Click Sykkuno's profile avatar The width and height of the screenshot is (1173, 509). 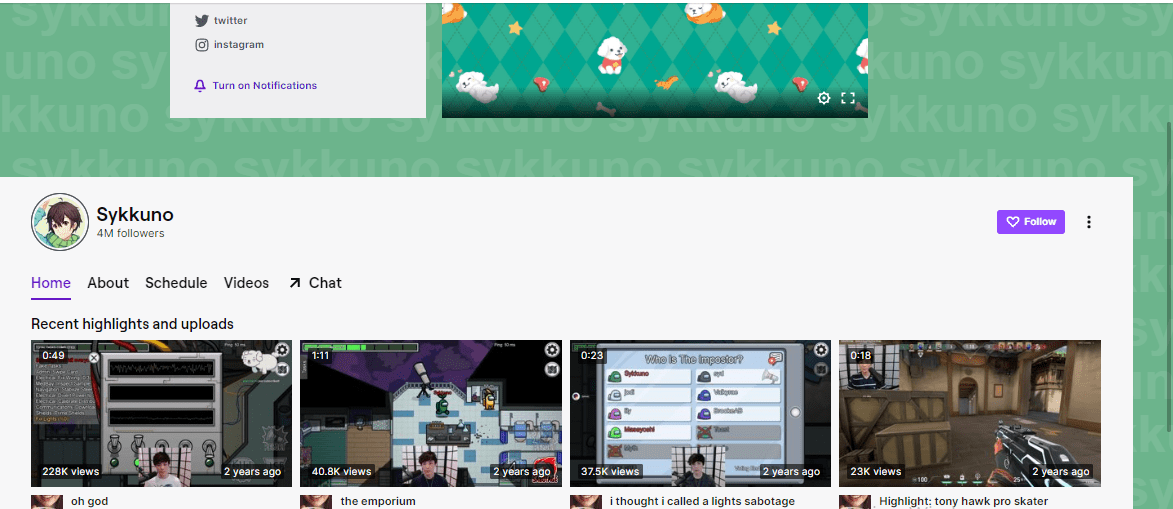pyautogui.click(x=60, y=222)
